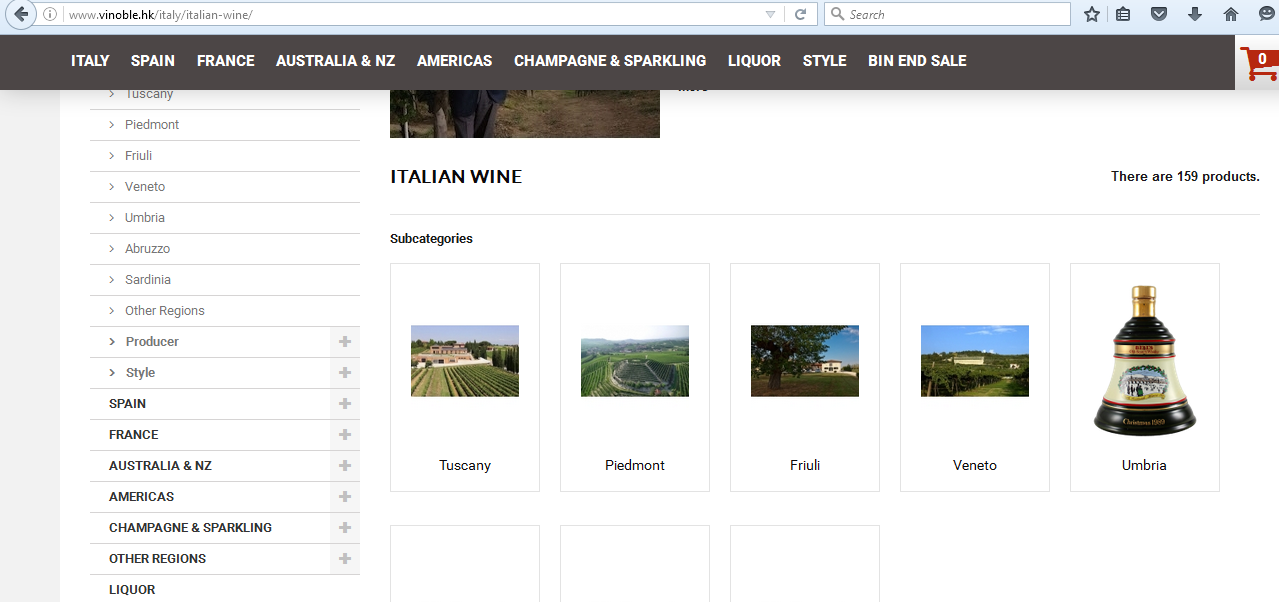Viewport: 1279px width, 602px height.
Task: Open ITALY in top navigation
Action: click(x=90, y=61)
